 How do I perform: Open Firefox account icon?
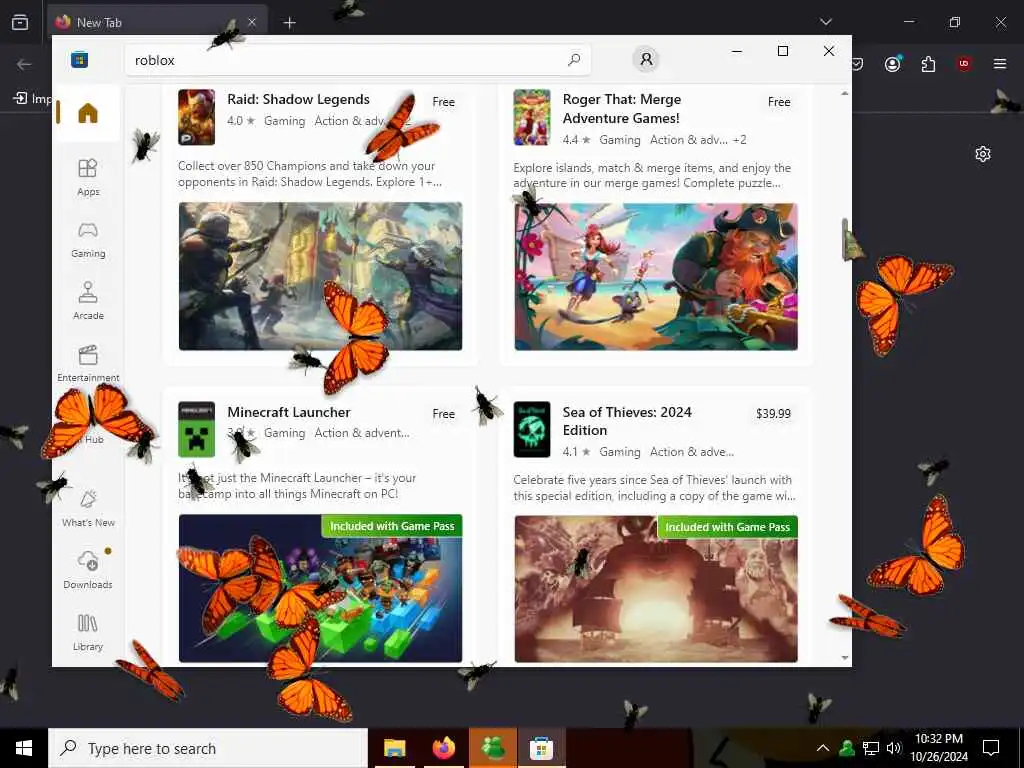[x=893, y=64]
